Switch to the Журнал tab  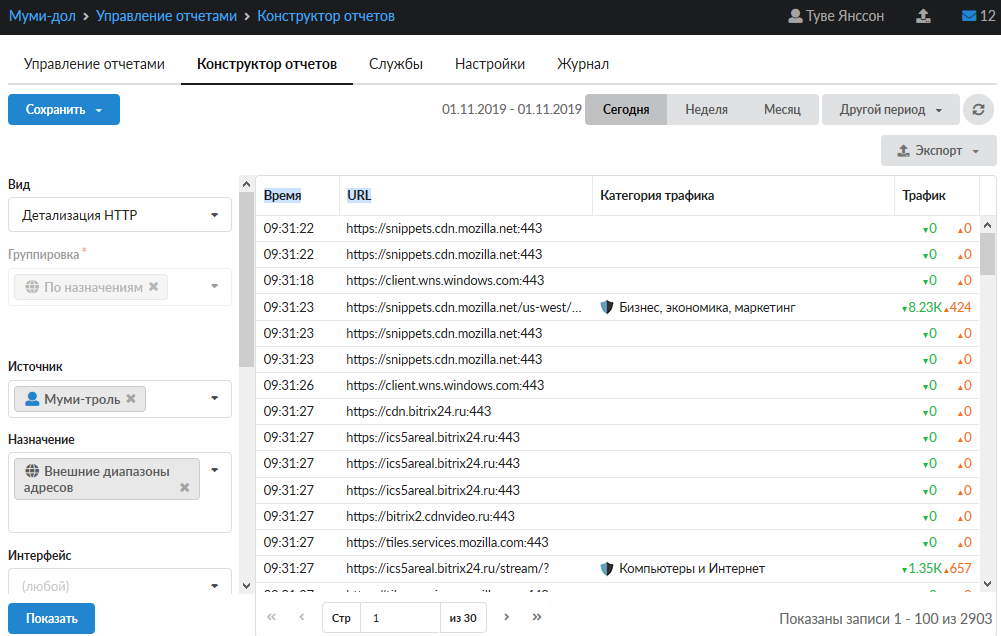[583, 64]
